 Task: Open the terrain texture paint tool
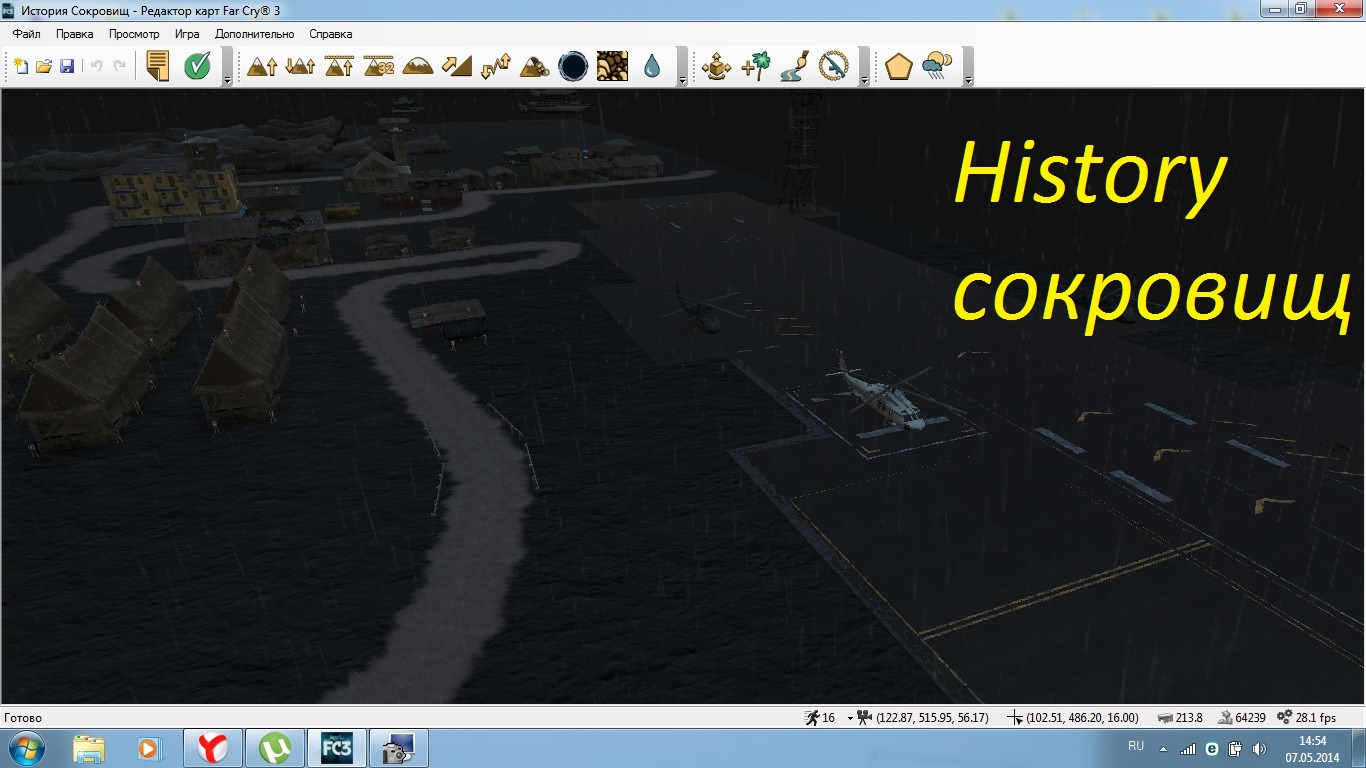pos(613,66)
